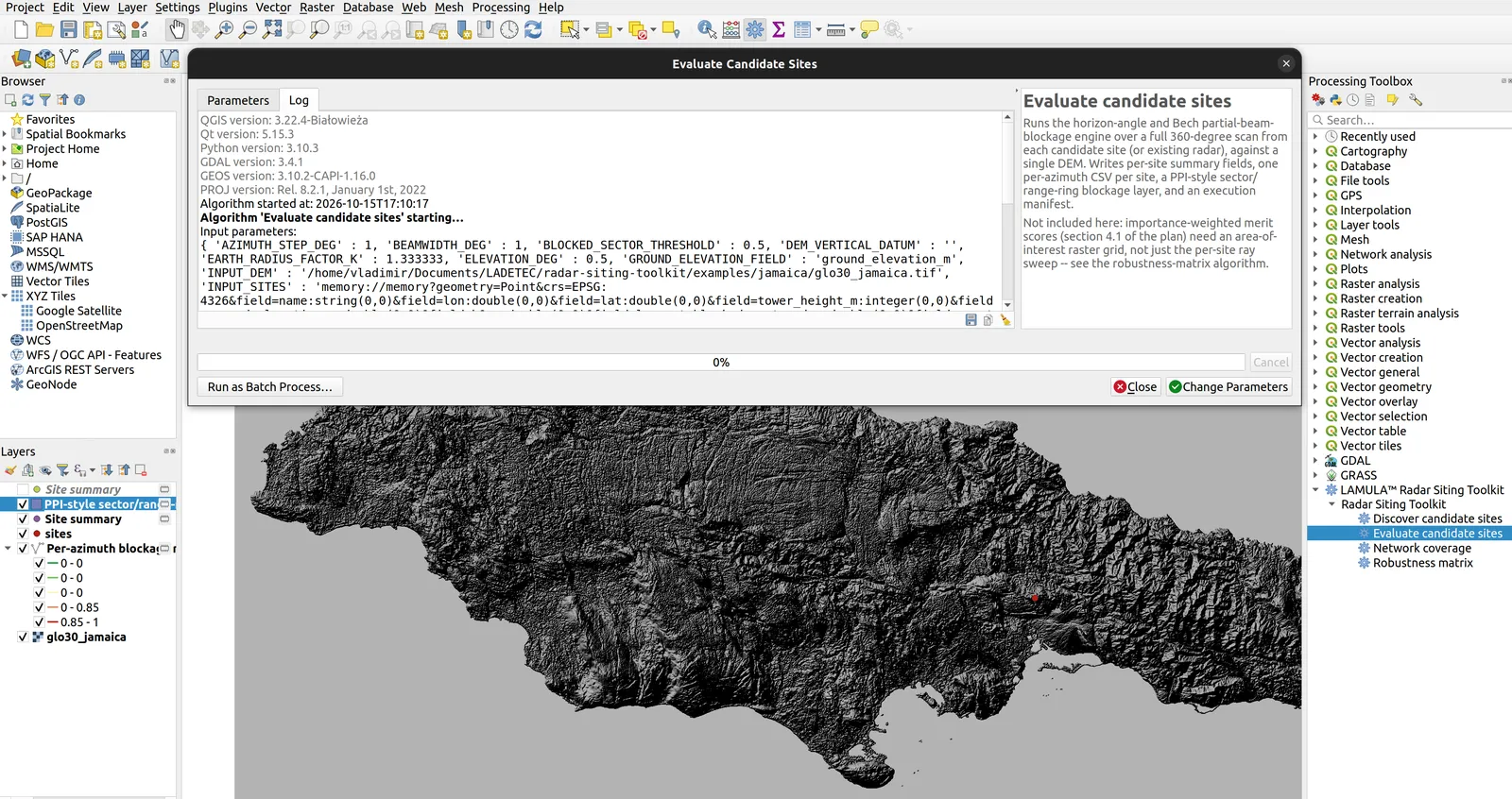1512x799 pixels.
Task: Click the clear log broom icon
Action: [x=1005, y=320]
